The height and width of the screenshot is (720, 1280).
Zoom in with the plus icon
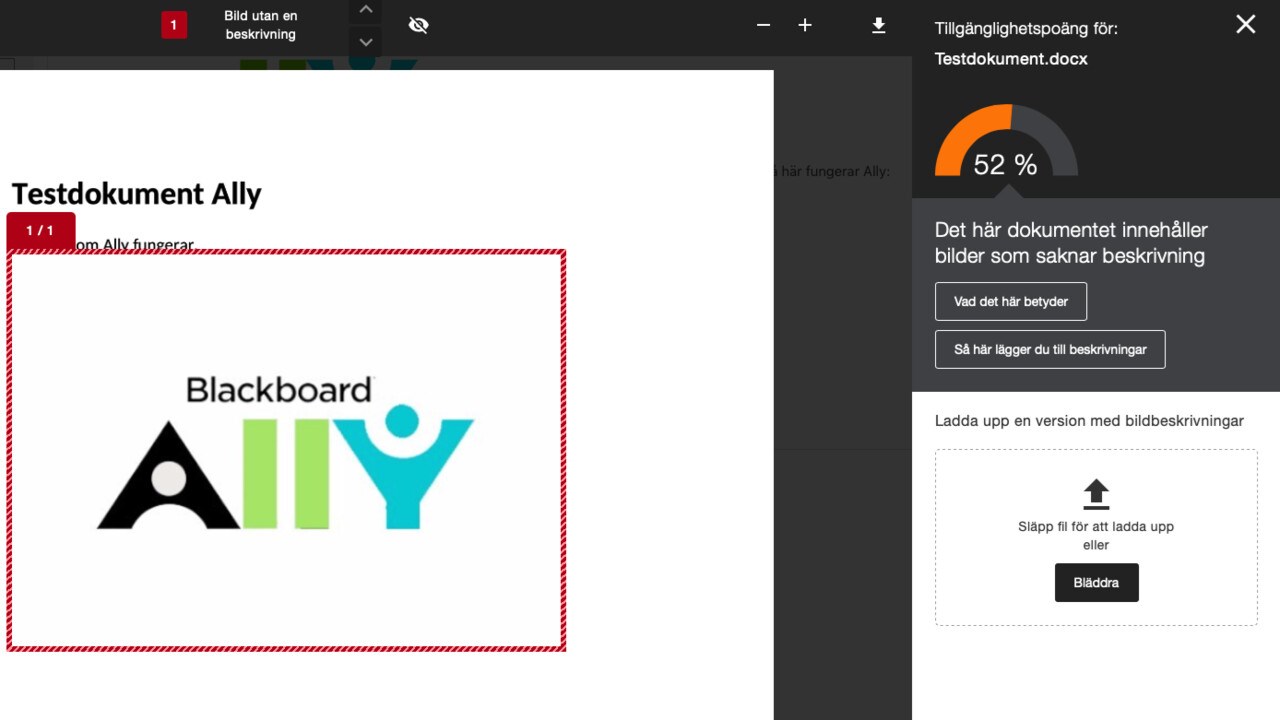click(805, 25)
